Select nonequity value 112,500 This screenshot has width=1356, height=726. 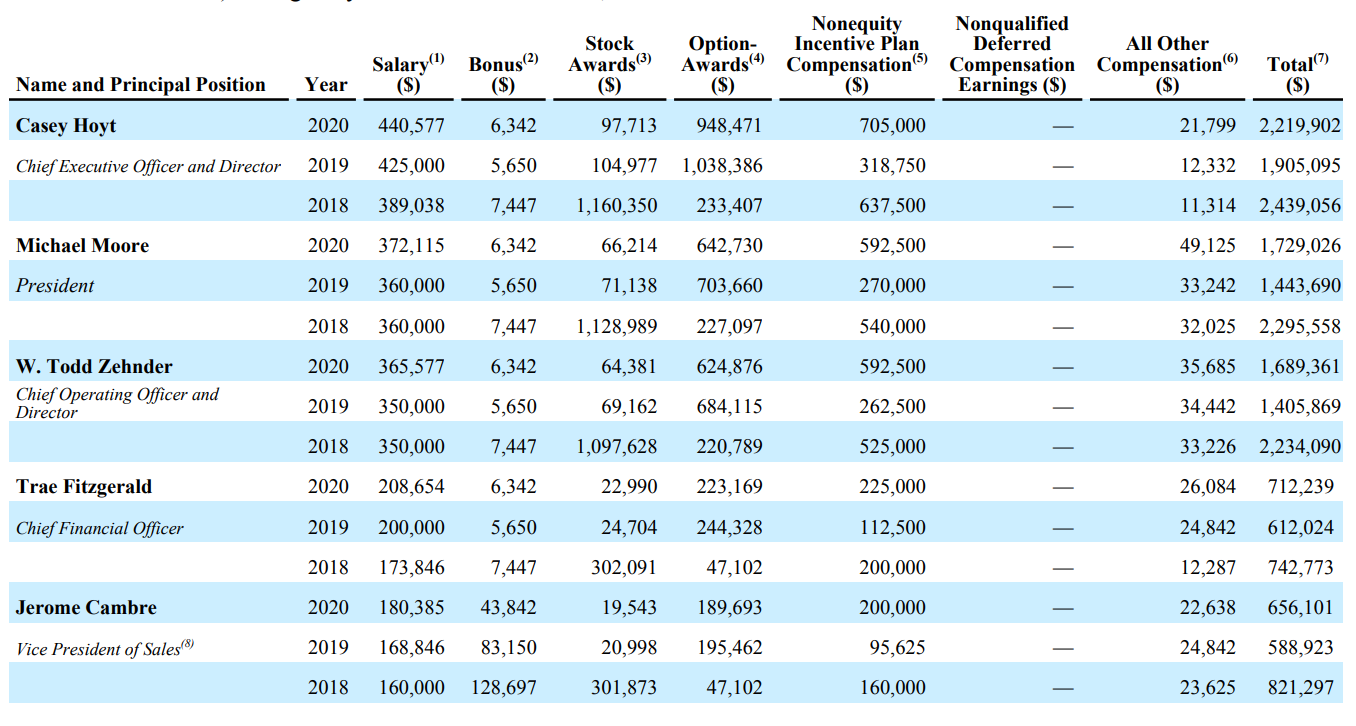click(892, 527)
